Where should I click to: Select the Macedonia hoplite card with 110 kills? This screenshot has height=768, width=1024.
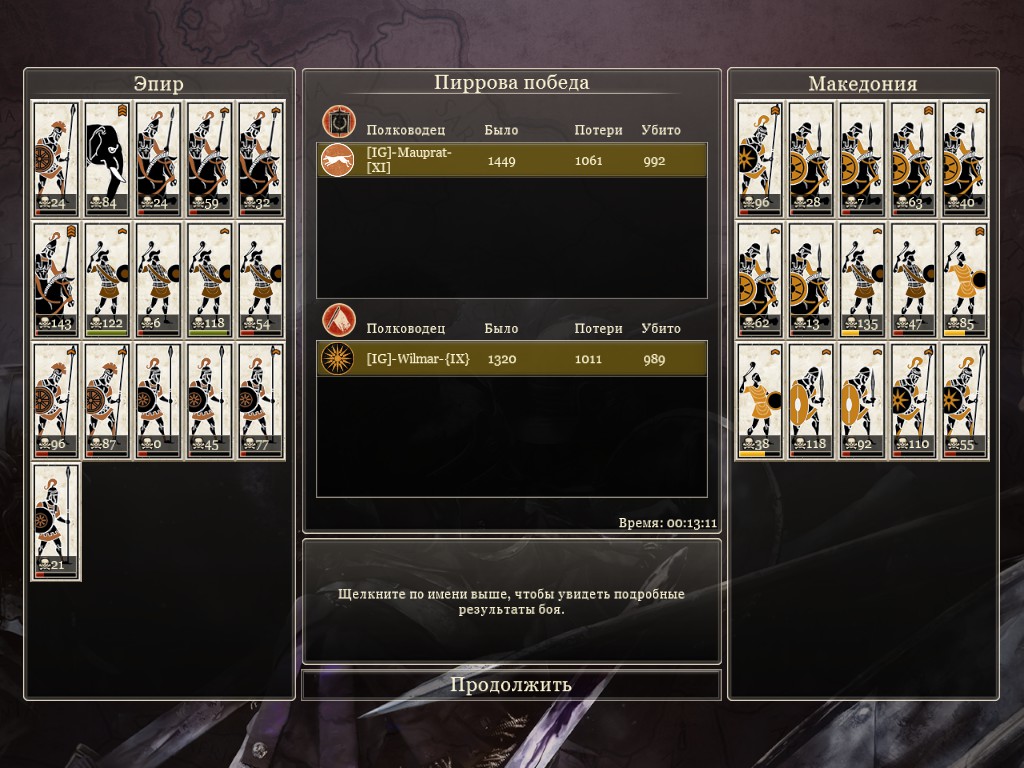[x=914, y=401]
